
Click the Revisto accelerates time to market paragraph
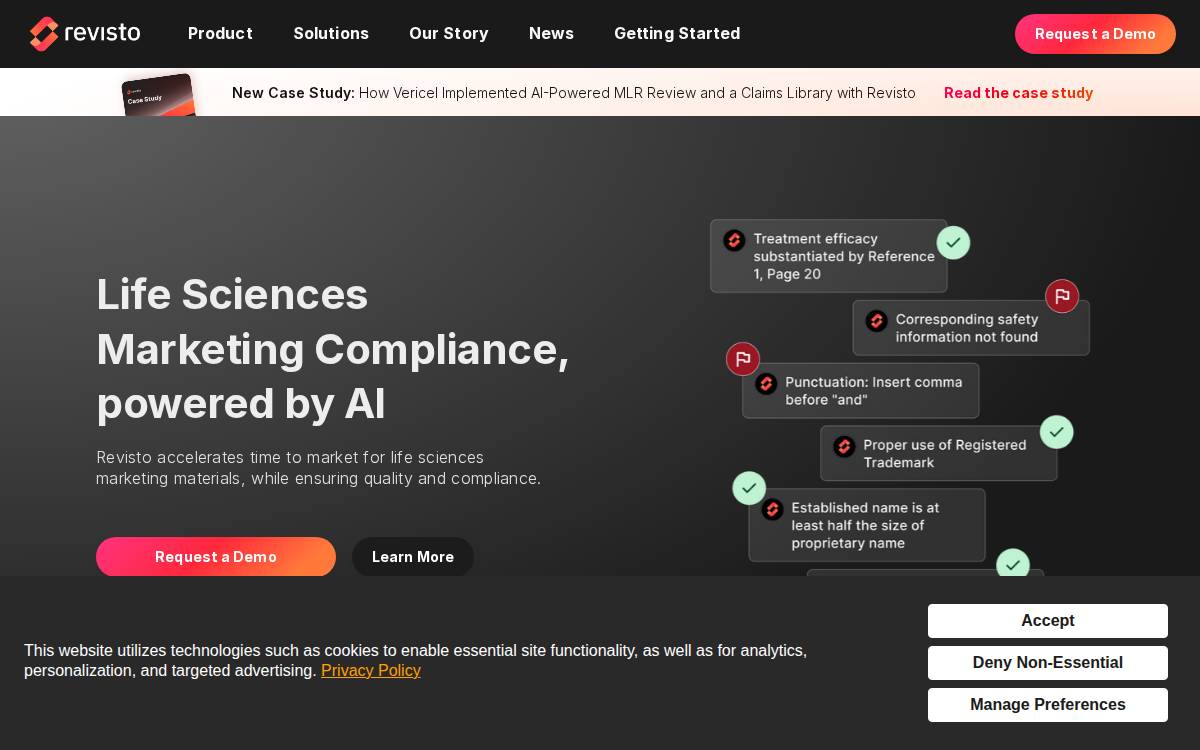point(318,468)
